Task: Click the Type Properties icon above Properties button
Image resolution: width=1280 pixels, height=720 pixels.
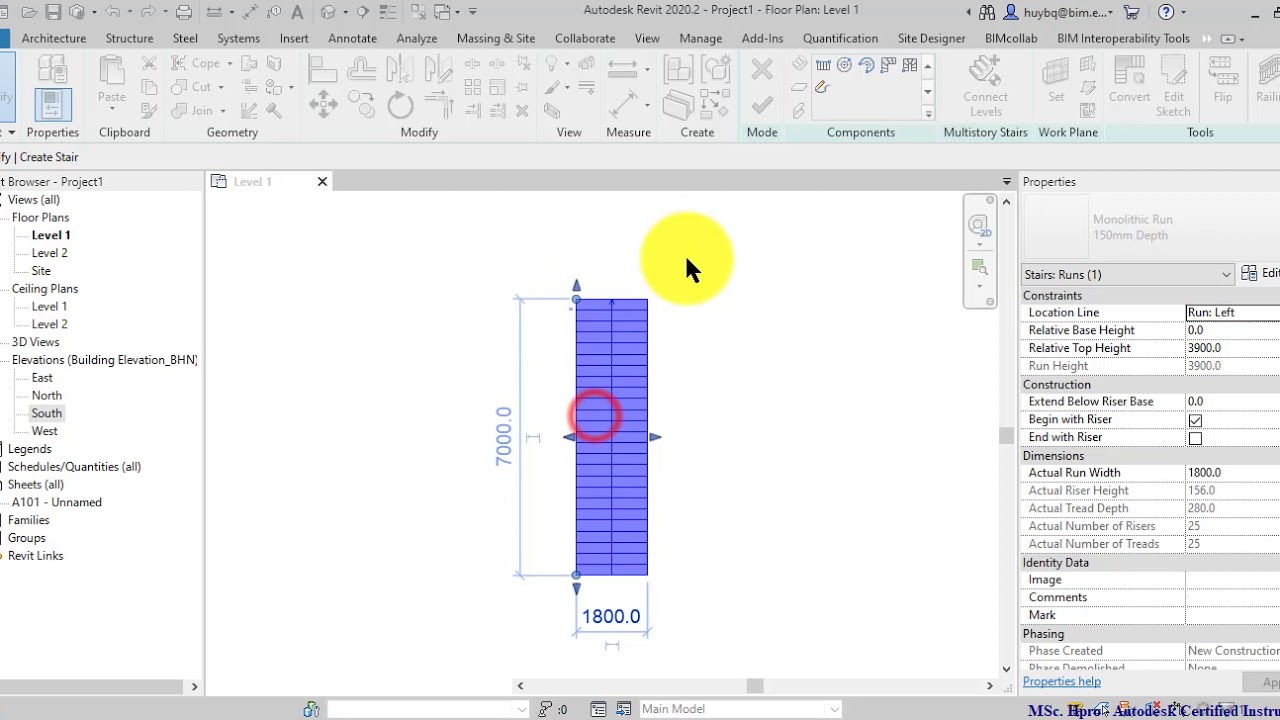Action: [53, 68]
